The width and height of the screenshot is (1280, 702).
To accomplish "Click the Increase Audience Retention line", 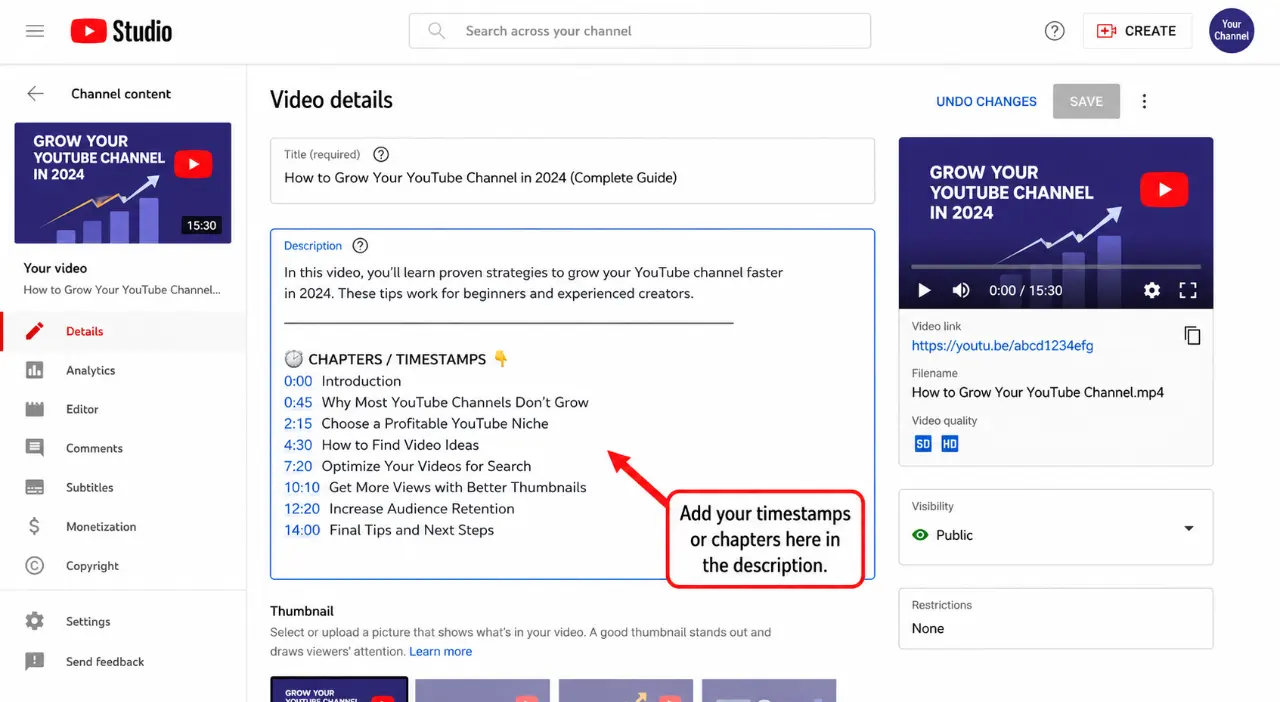I will [421, 508].
